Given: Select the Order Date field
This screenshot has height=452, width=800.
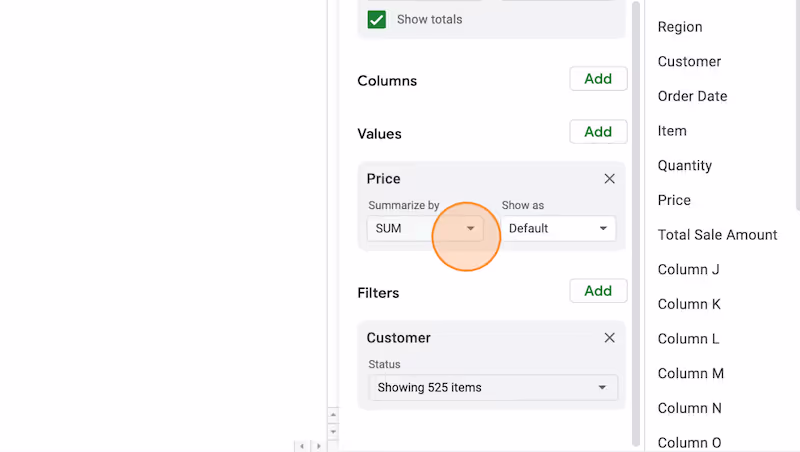Looking at the screenshot, I should pyautogui.click(x=692, y=96).
